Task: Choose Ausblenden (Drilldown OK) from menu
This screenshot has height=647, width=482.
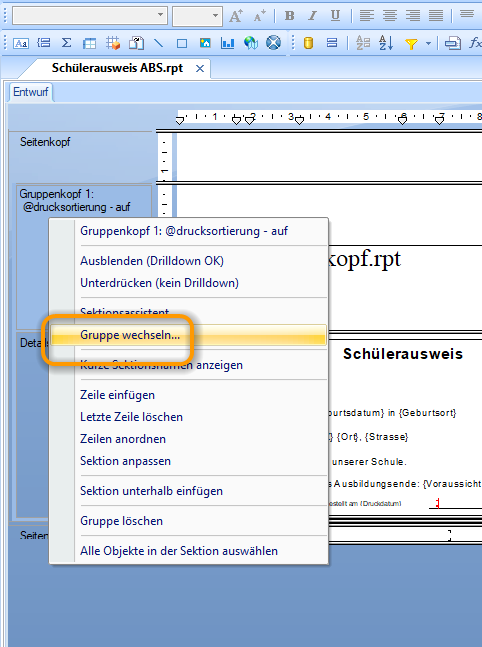Action: (152, 261)
